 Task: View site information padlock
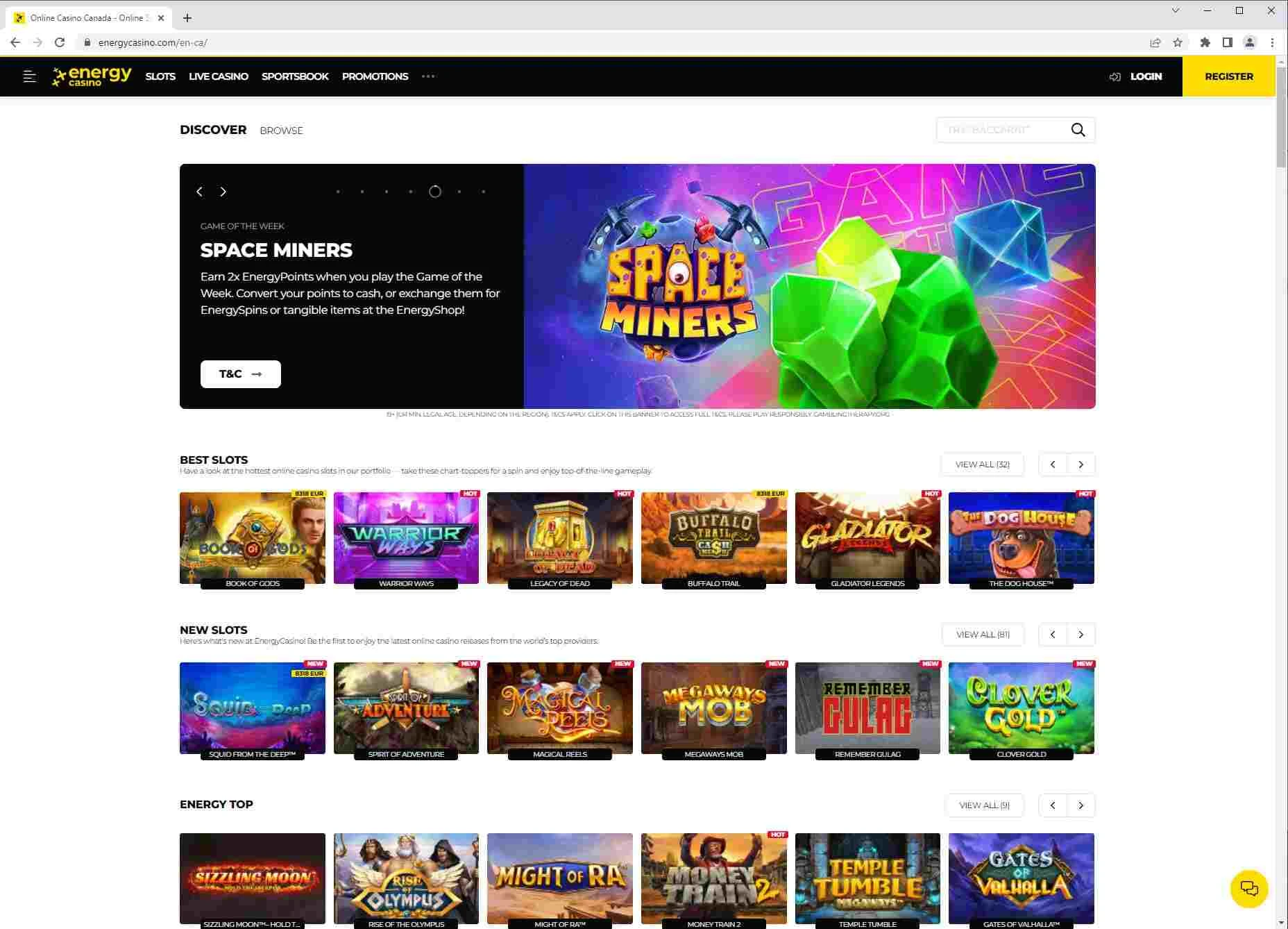click(x=87, y=42)
